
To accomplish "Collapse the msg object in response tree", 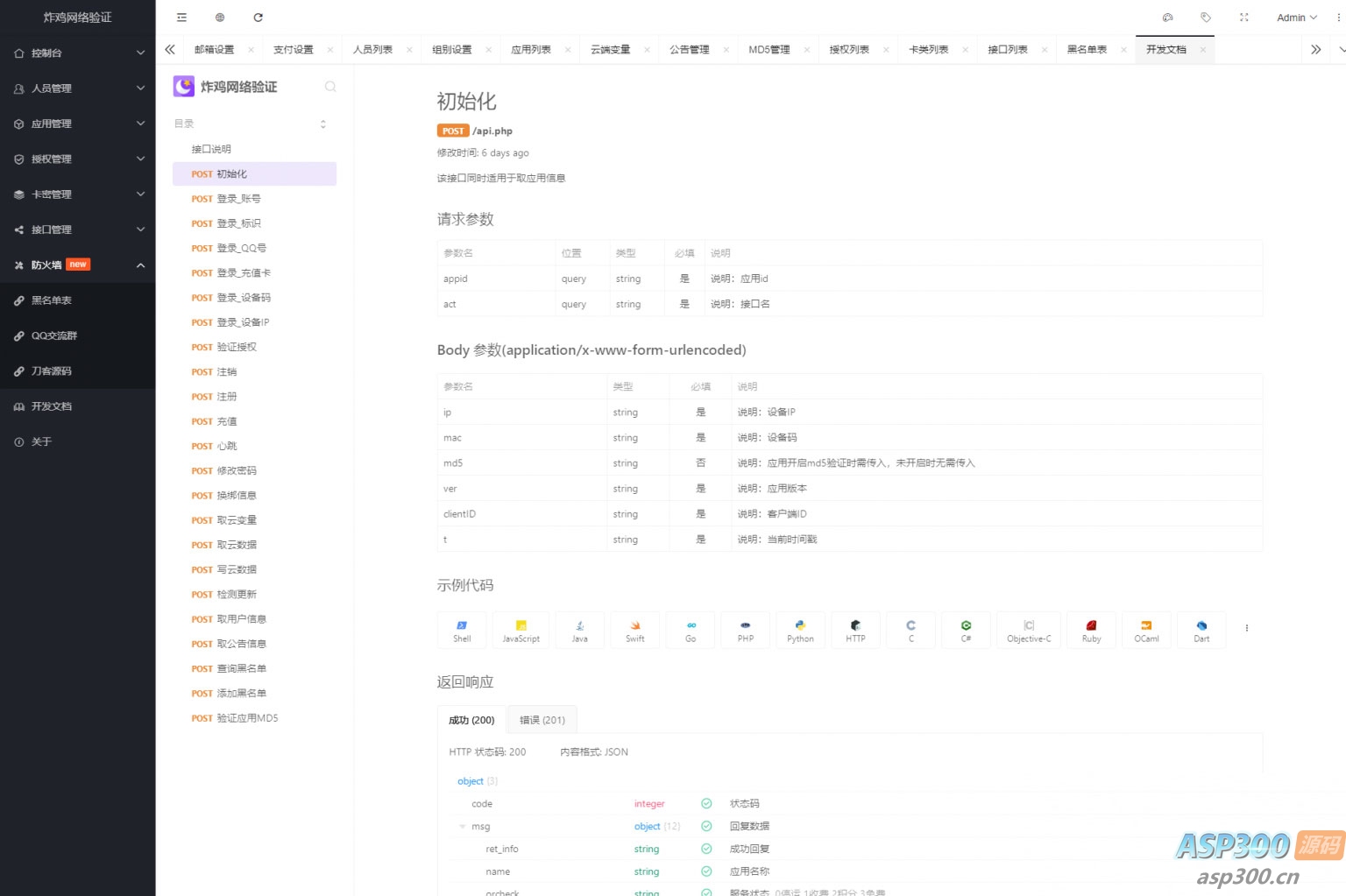I will point(462,826).
